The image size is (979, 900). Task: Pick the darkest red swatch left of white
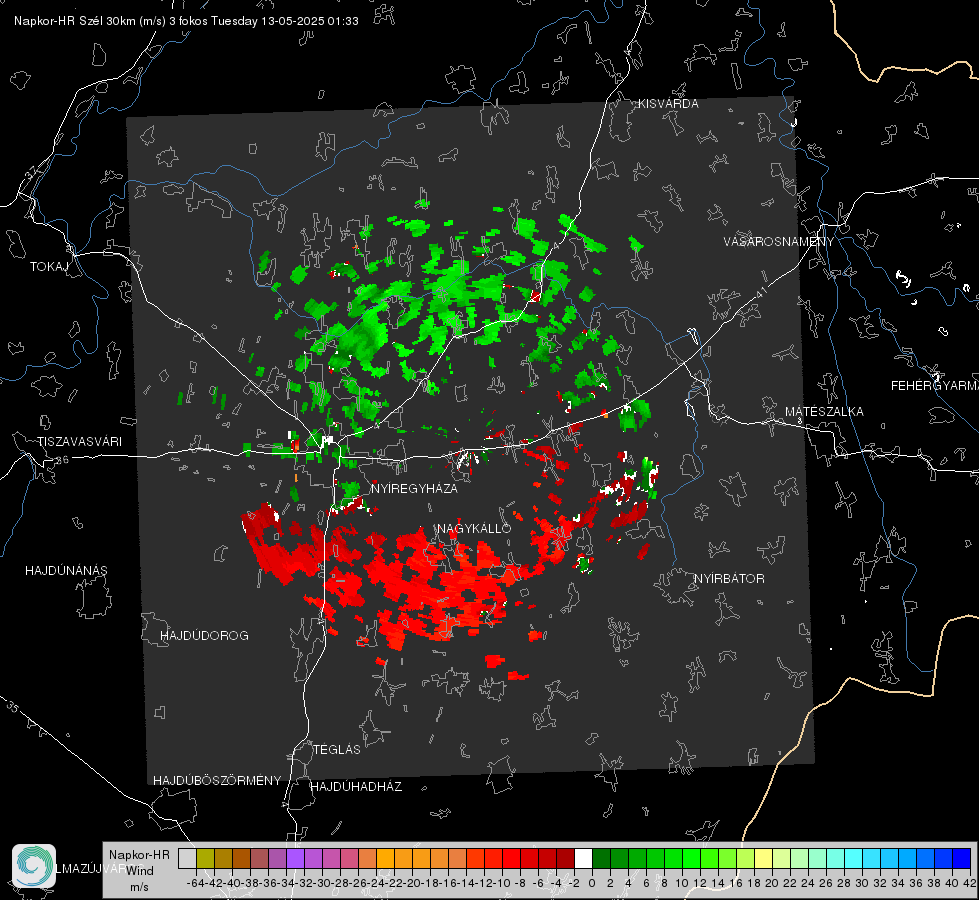coord(565,858)
